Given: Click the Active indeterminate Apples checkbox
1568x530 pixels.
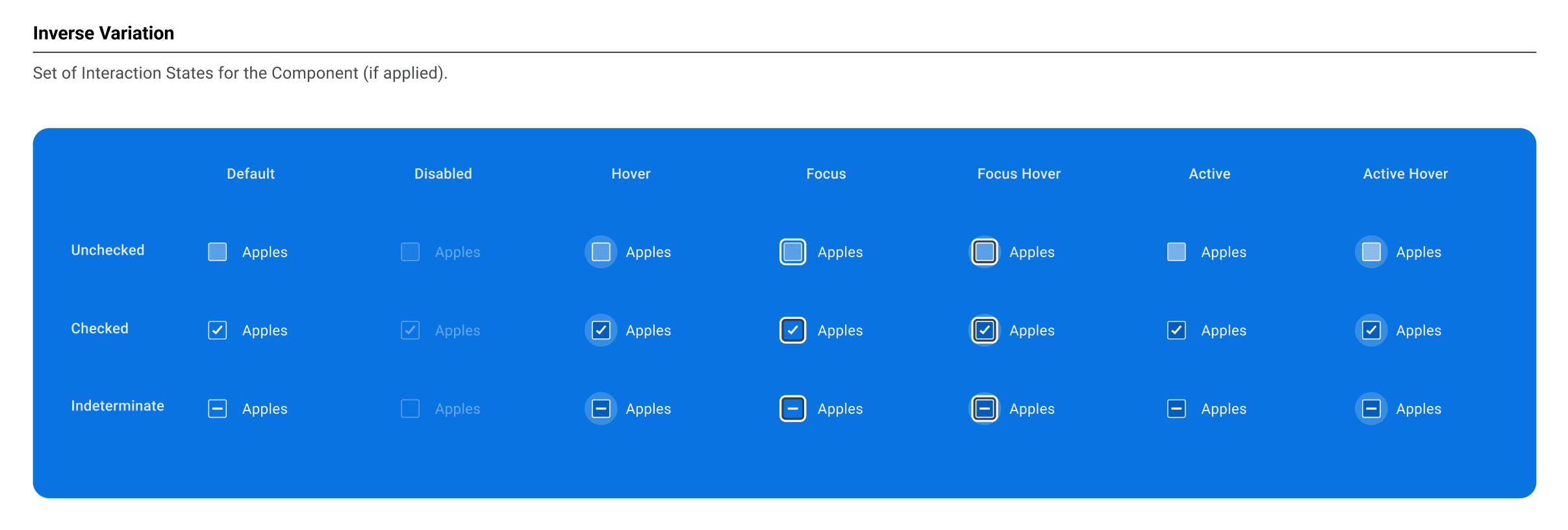Looking at the screenshot, I should (x=1176, y=409).
